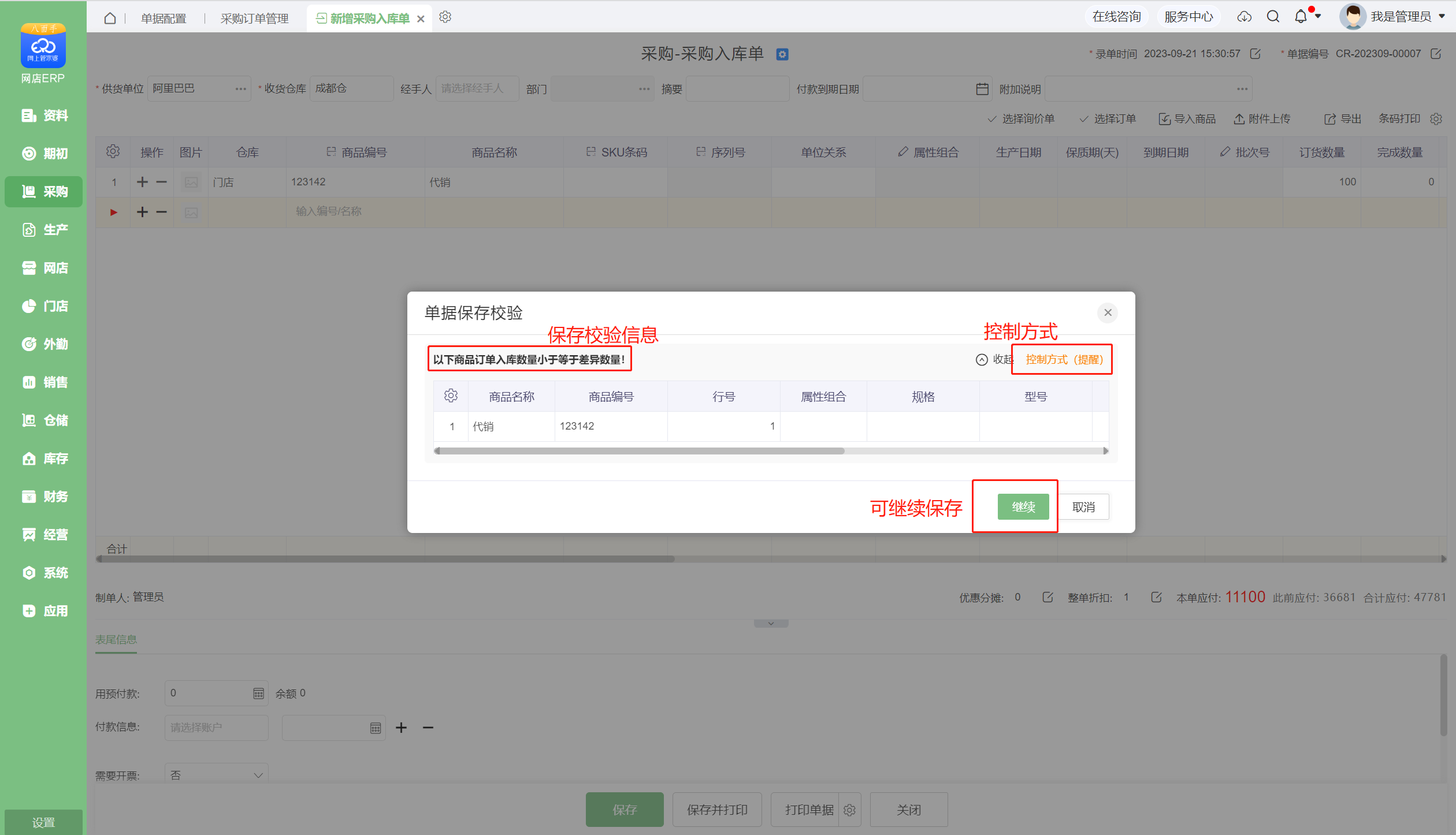Click 取消 button in dialog
1456x835 pixels.
tap(1083, 507)
